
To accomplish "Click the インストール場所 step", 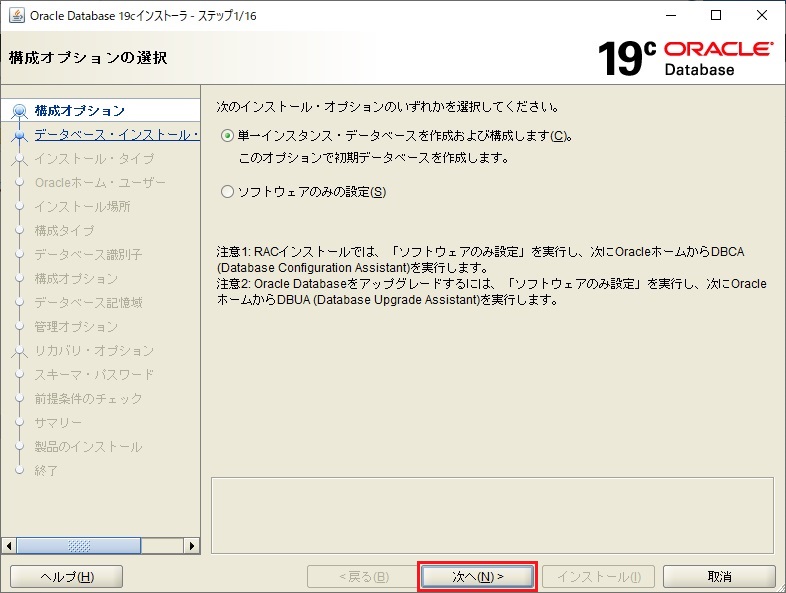I will coord(82,207).
